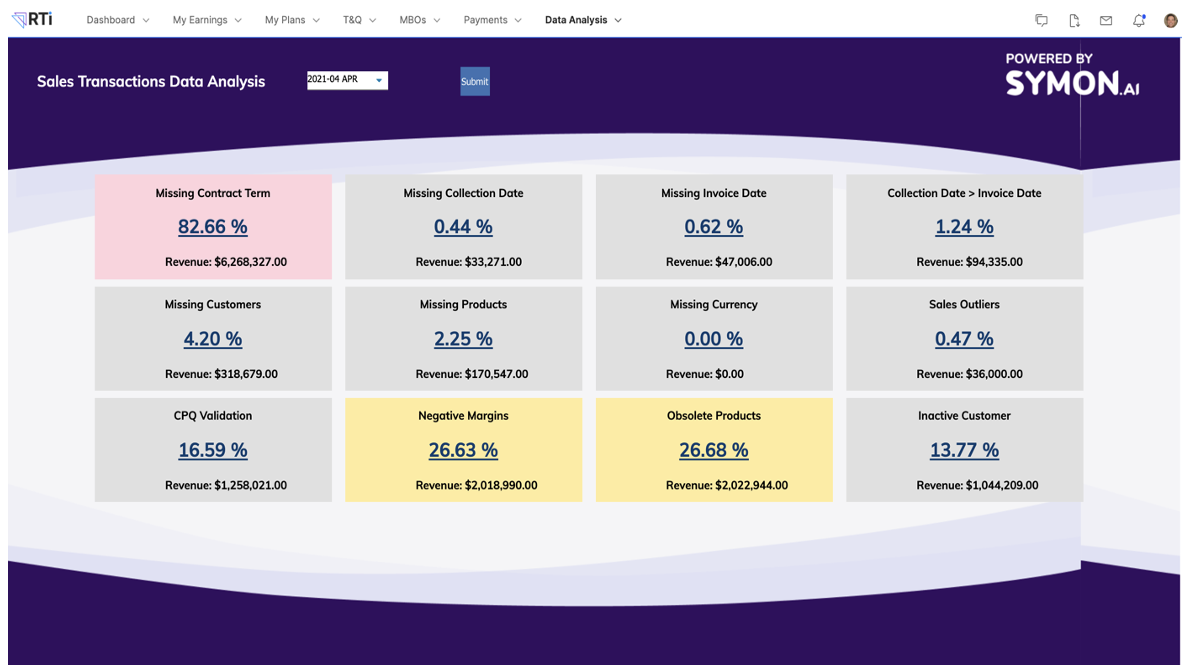1182x666 pixels.
Task: Click the Submit button
Action: [474, 81]
